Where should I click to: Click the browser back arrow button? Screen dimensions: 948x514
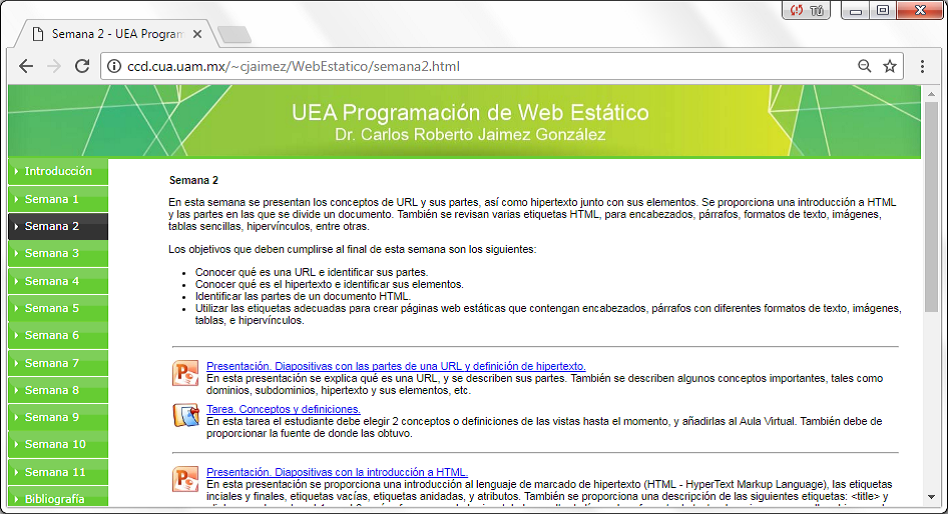click(x=26, y=67)
